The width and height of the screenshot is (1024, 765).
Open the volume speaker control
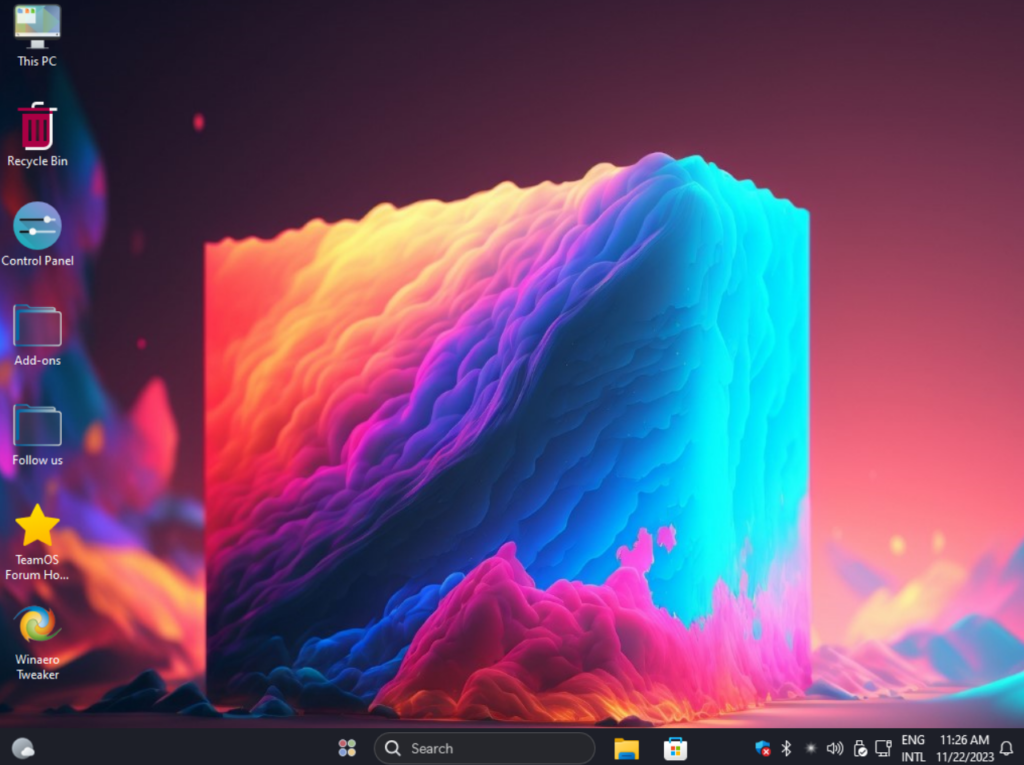click(834, 748)
